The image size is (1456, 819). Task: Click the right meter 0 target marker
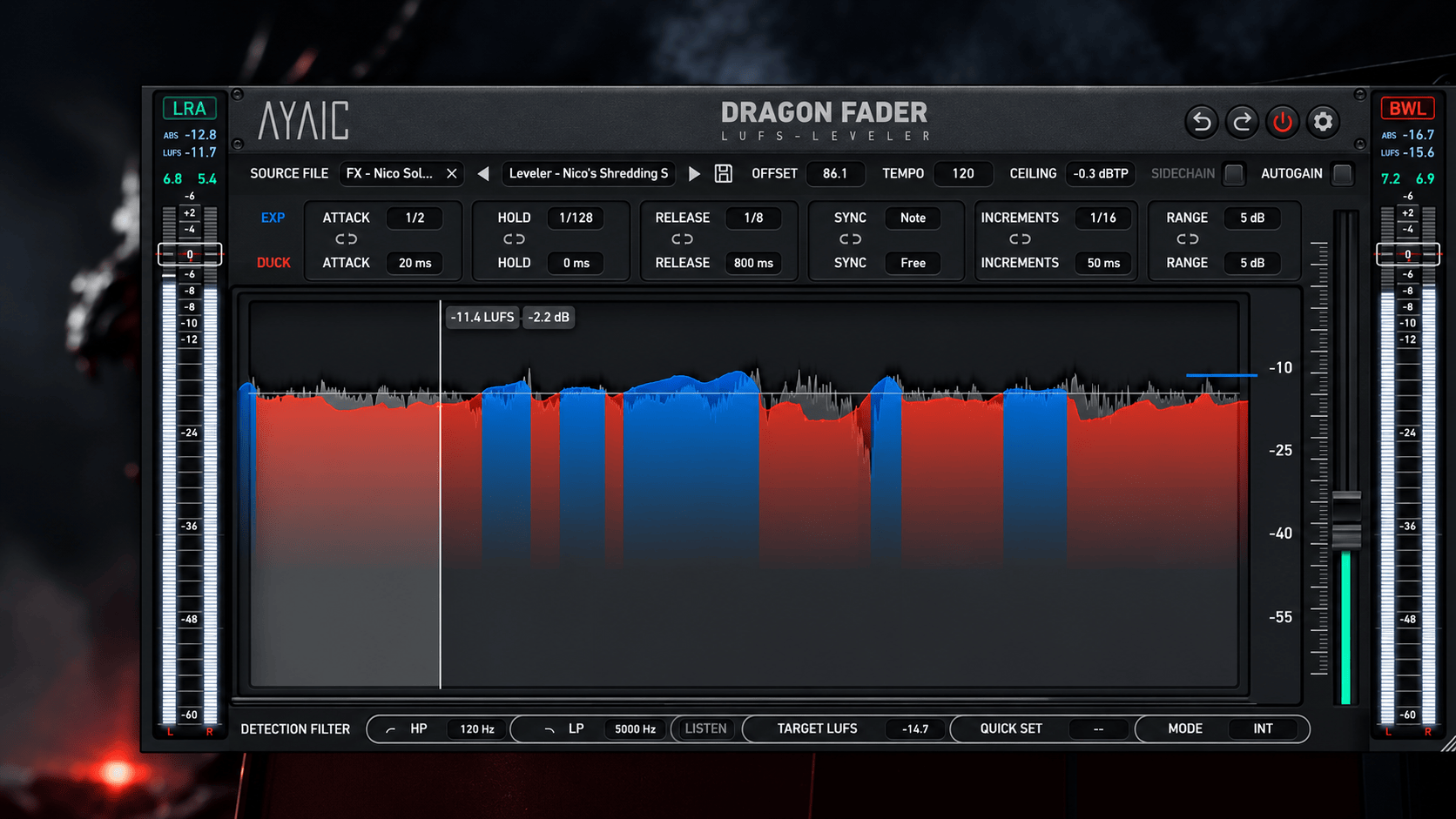click(x=1408, y=254)
